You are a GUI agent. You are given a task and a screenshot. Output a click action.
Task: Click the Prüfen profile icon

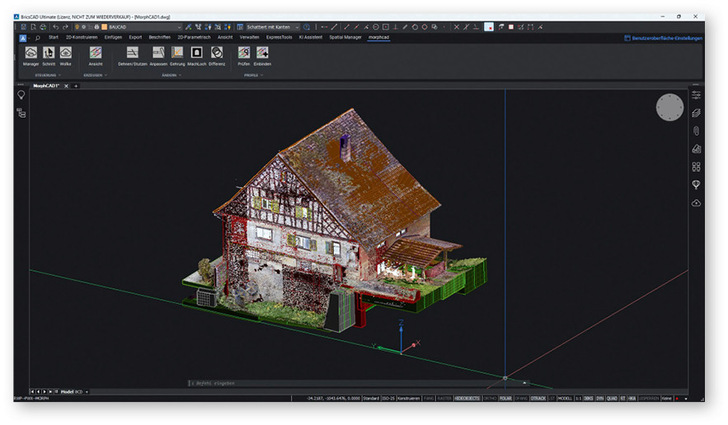(244, 54)
